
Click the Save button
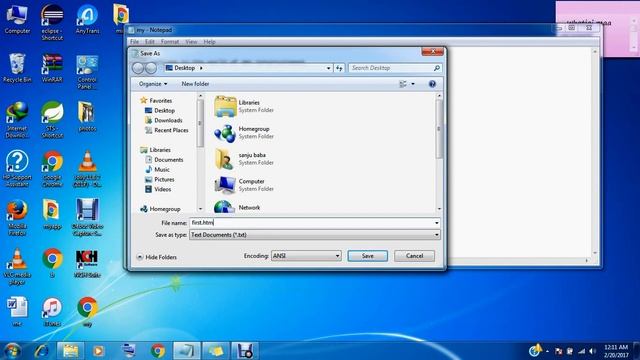(367, 256)
